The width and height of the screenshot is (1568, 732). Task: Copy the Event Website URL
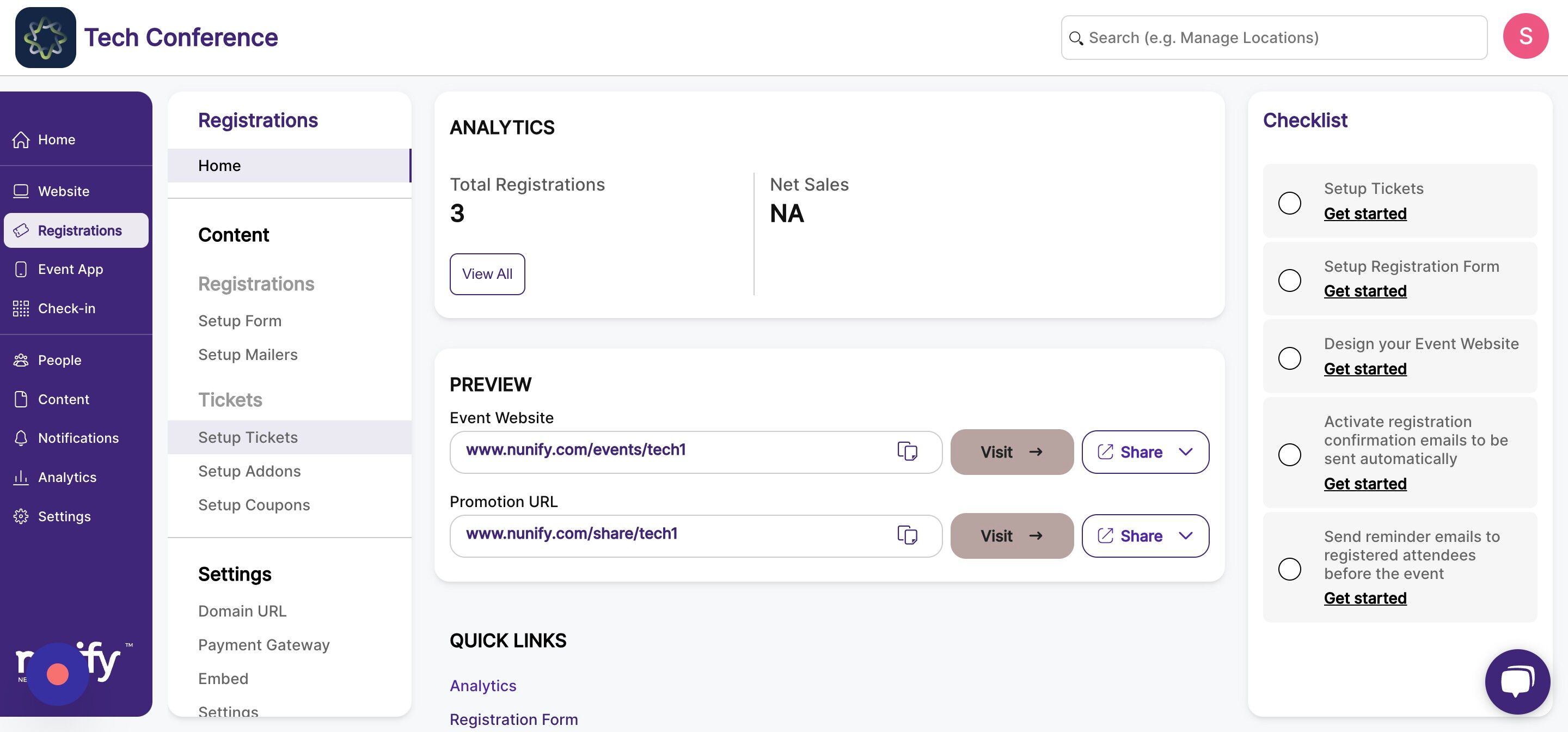(x=907, y=452)
